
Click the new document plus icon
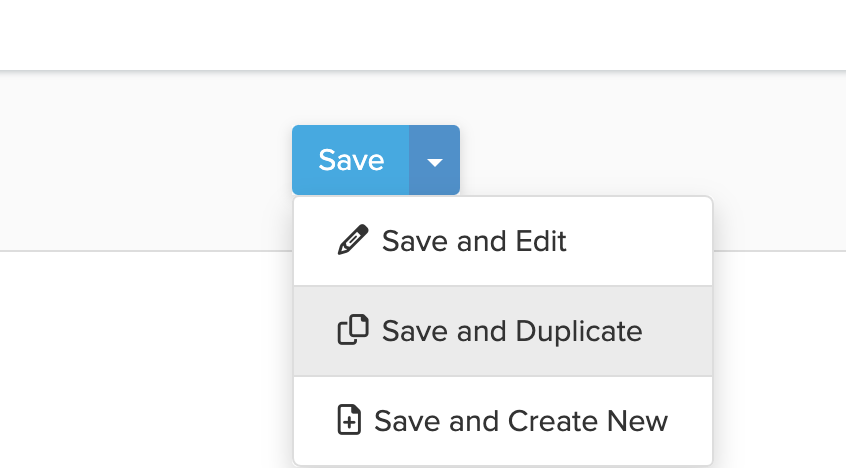point(349,421)
